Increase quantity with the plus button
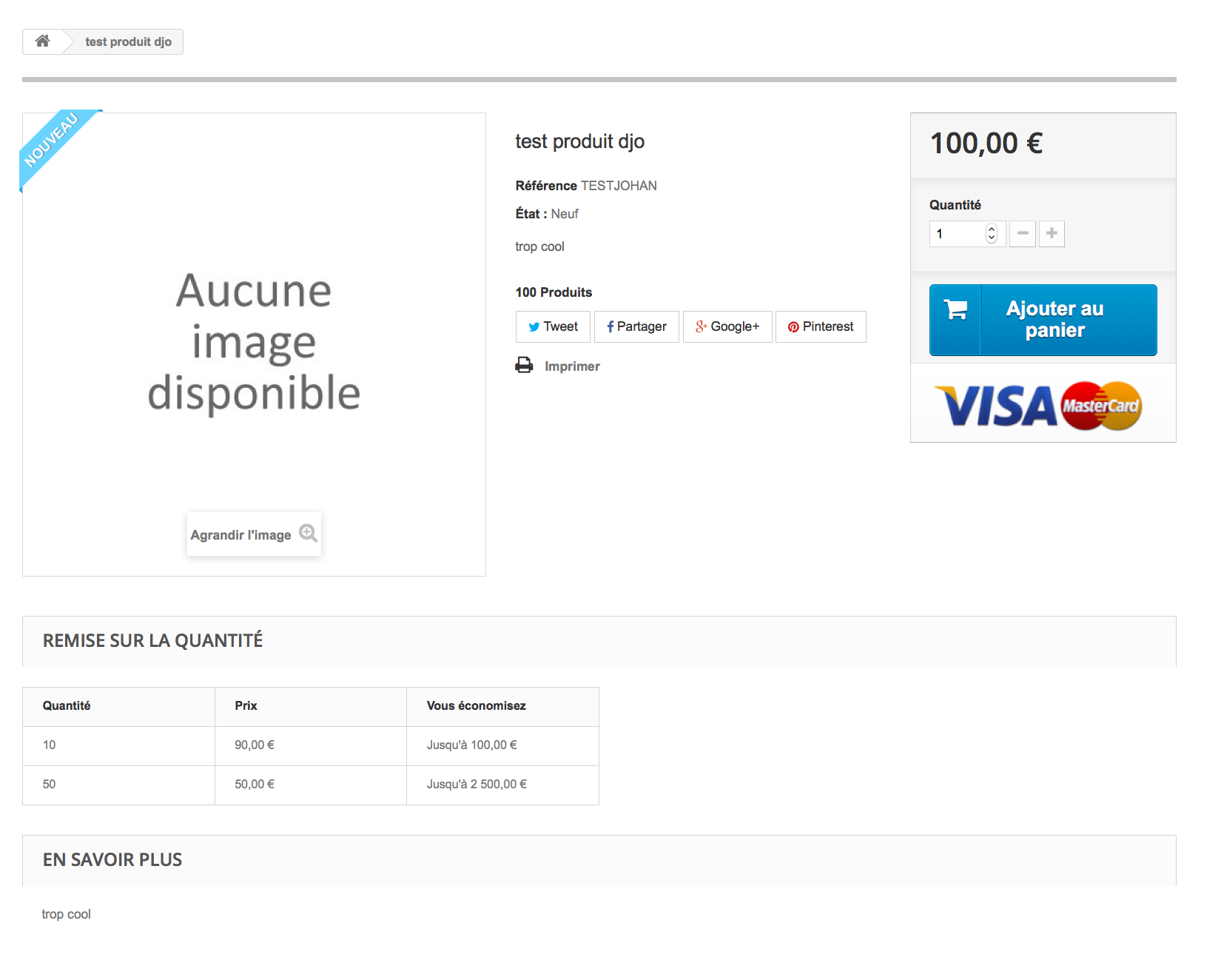1221x980 pixels. coord(1052,234)
